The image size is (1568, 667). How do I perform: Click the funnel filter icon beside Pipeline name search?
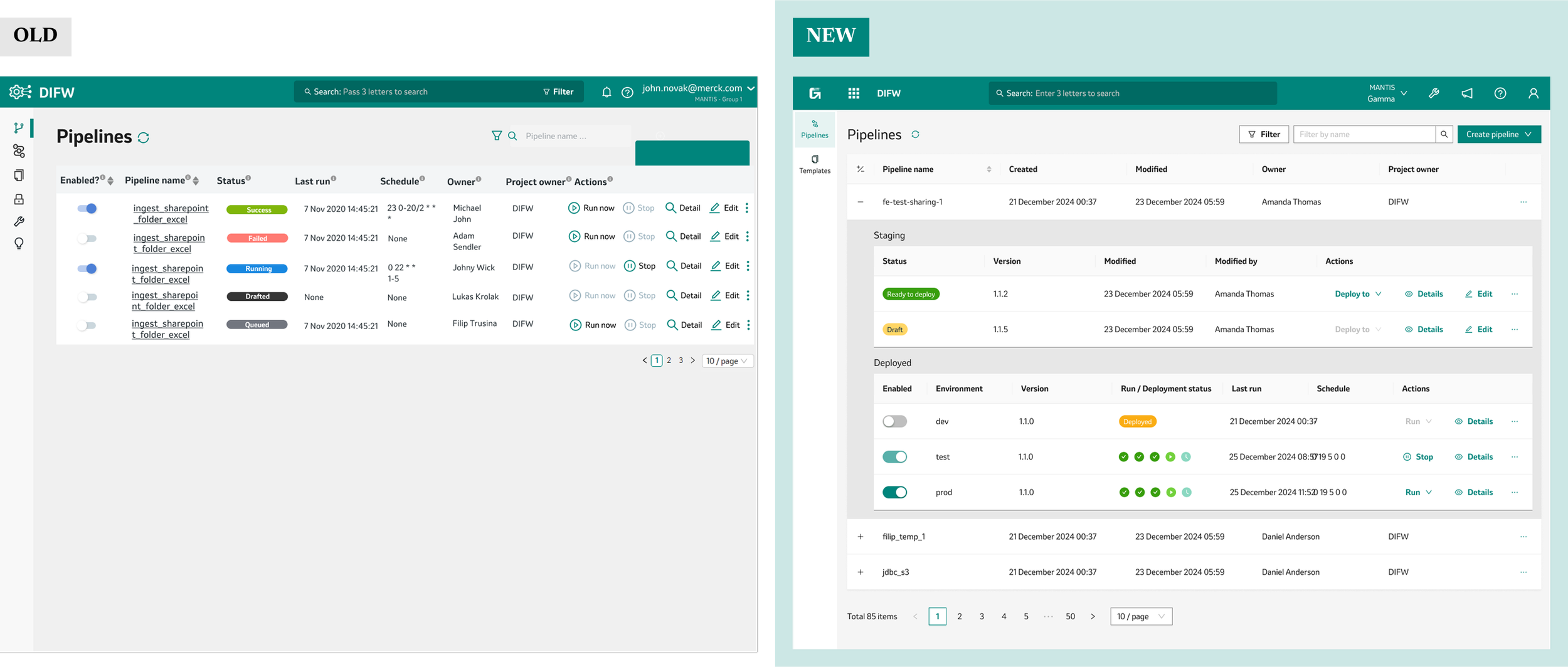point(497,135)
